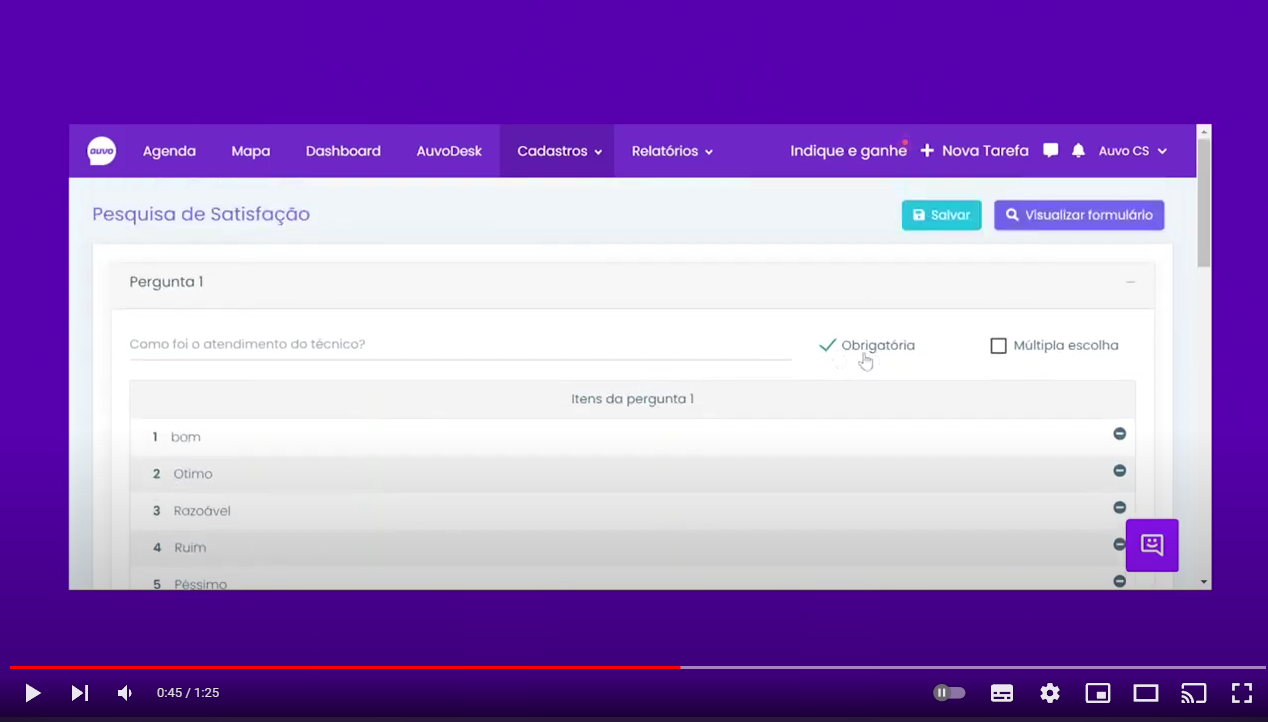
Task: Go to the Agenda menu item
Action: click(x=169, y=151)
